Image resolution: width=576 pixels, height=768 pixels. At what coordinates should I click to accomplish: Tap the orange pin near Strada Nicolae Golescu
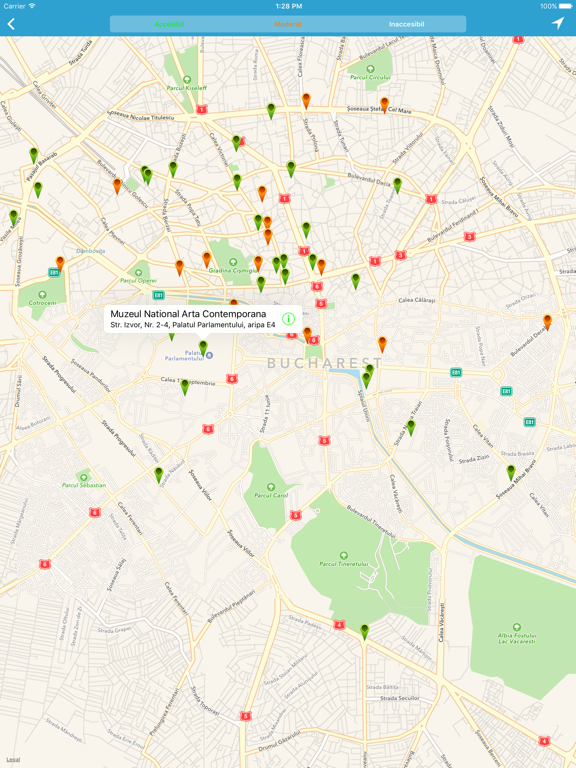(x=117, y=186)
